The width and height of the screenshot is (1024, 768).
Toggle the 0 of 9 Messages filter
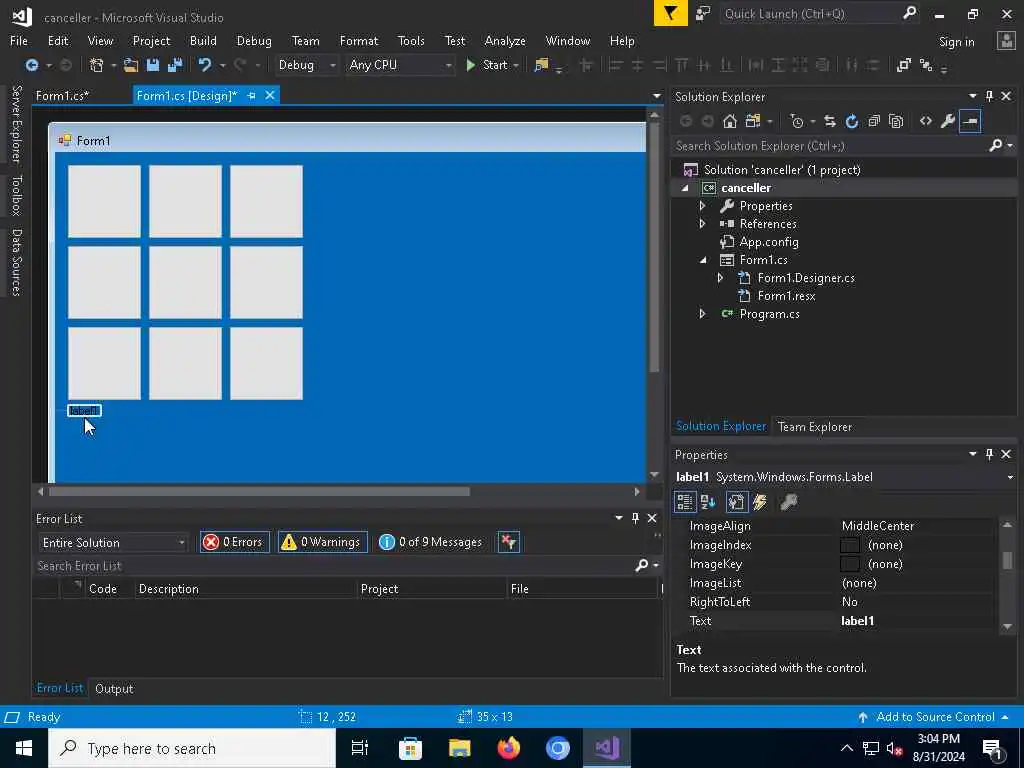(x=432, y=542)
